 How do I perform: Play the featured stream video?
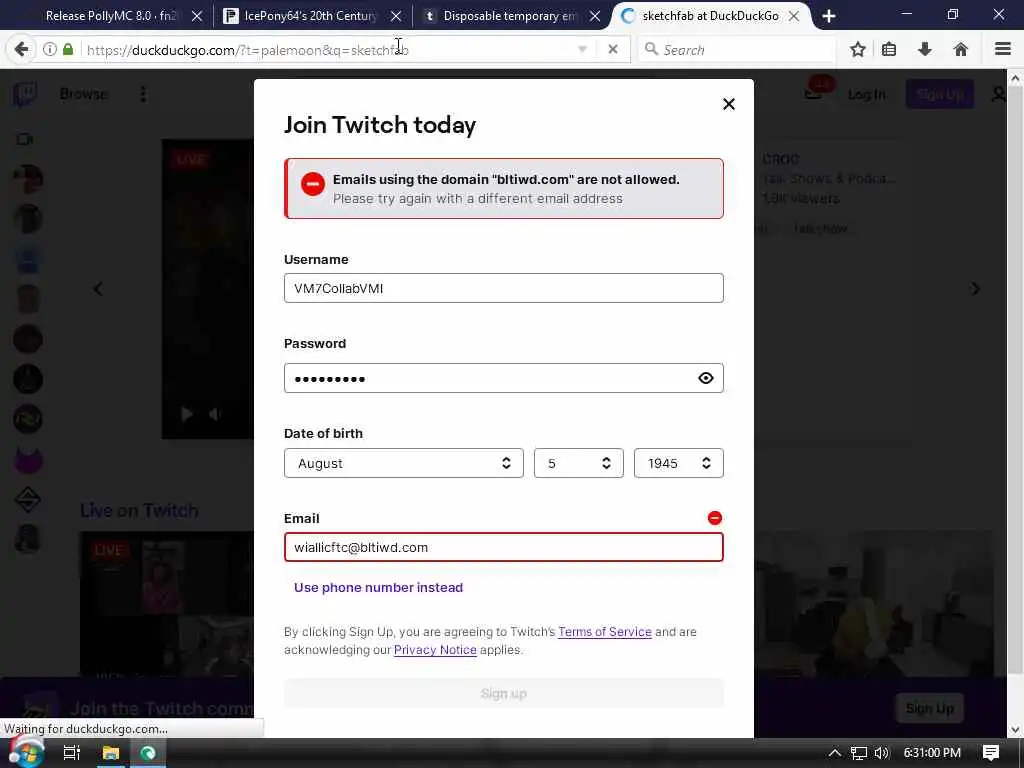tap(186, 414)
